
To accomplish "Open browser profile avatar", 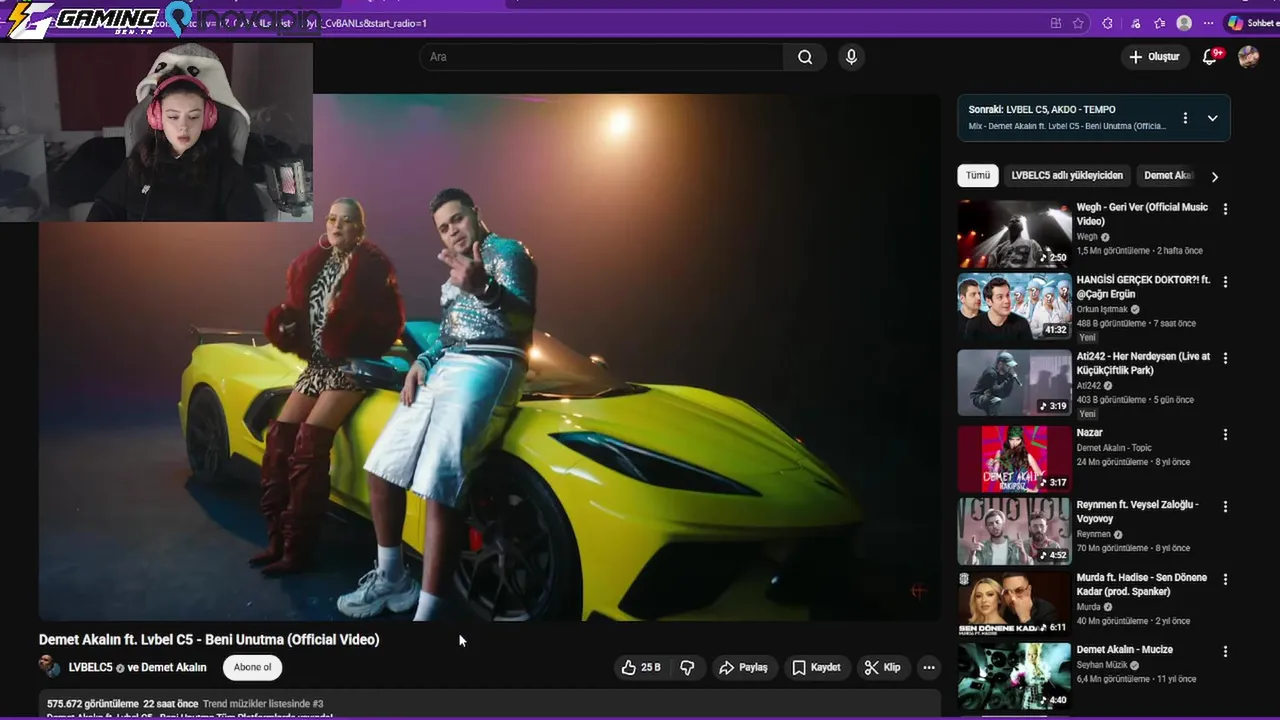I will [x=1184, y=23].
